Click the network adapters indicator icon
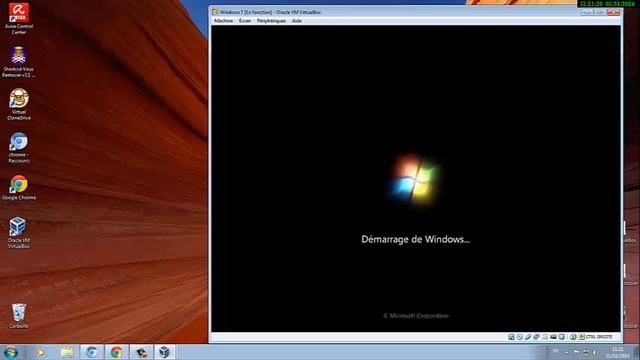Screen dimensions: 640x360 (x=536, y=337)
